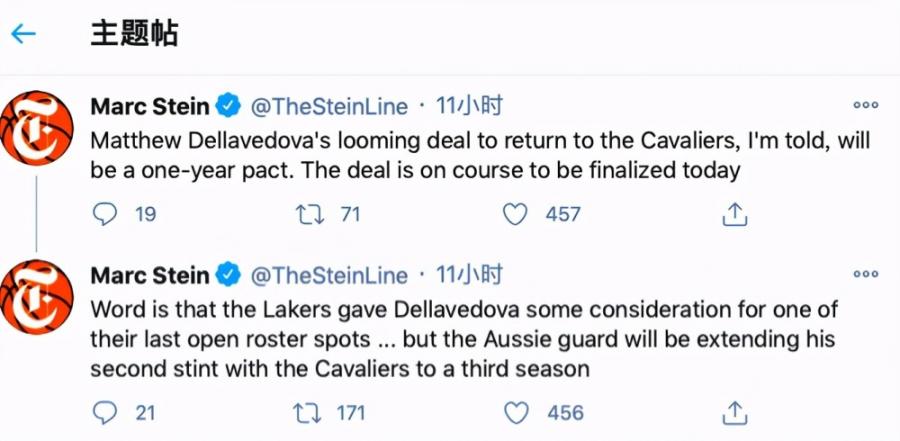
Task: Open Marc Stein's avatar on second tweet
Action: click(38, 296)
